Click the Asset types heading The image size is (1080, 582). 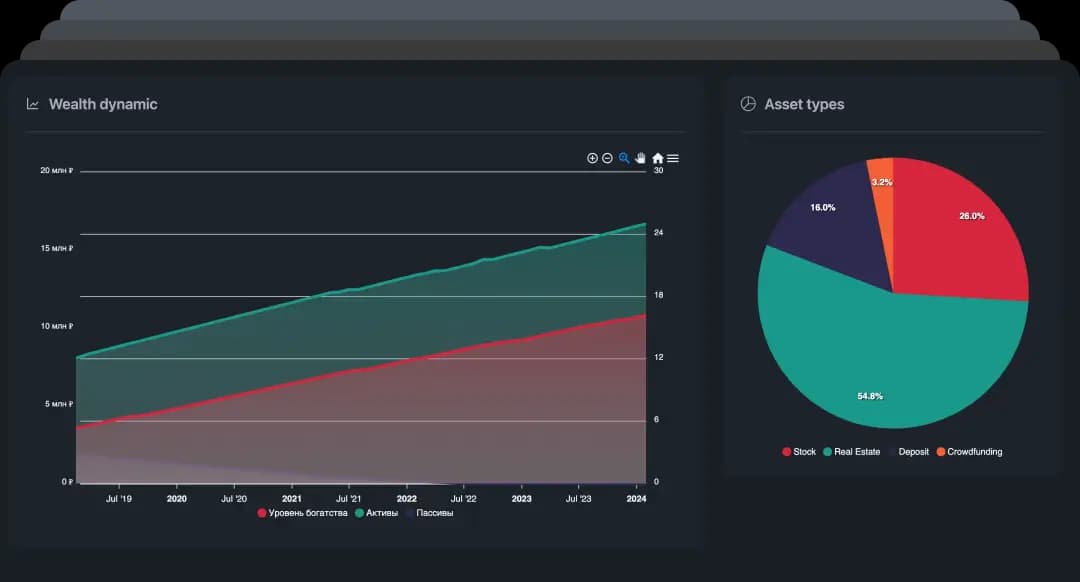(x=804, y=104)
